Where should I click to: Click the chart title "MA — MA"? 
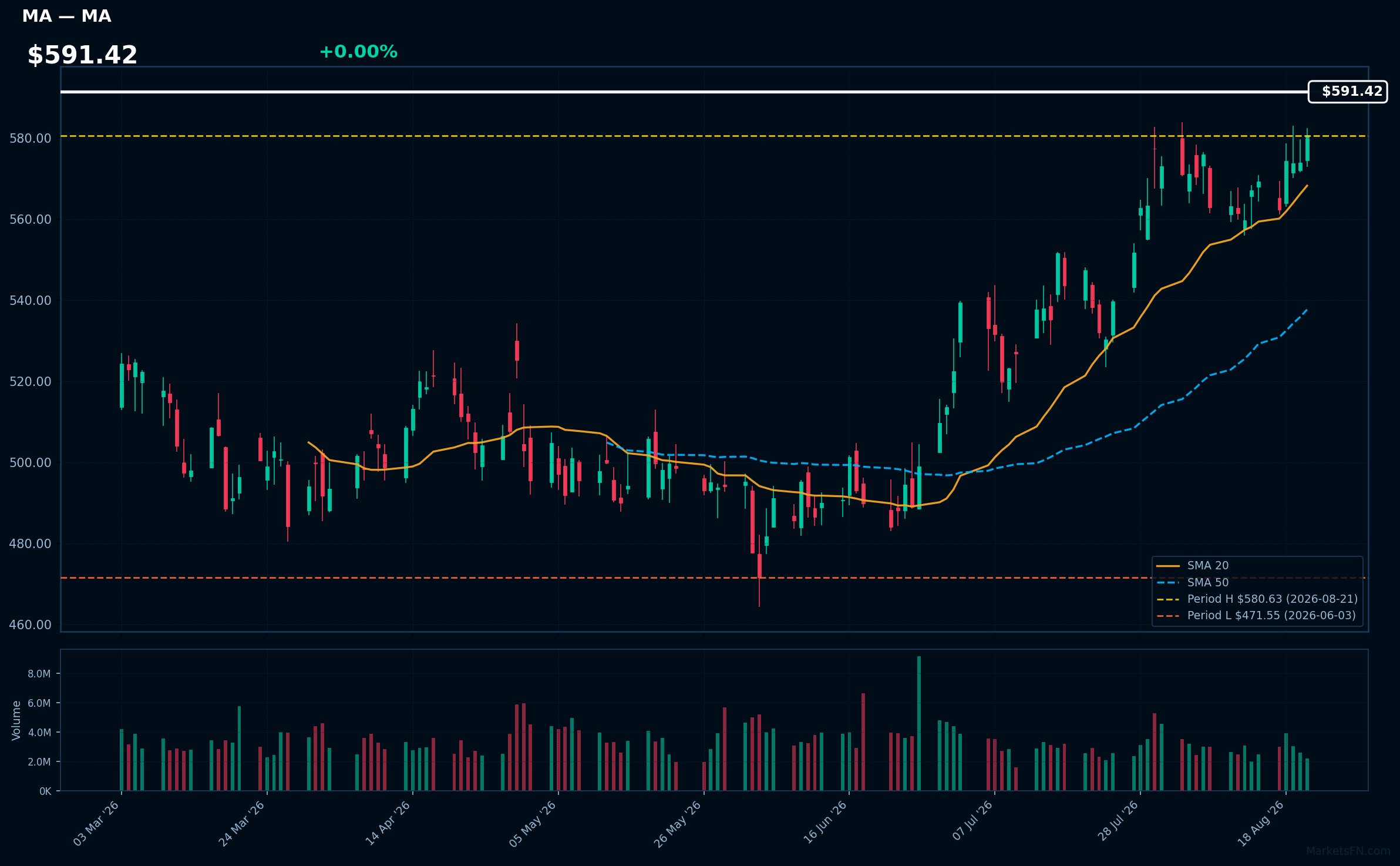[66, 16]
